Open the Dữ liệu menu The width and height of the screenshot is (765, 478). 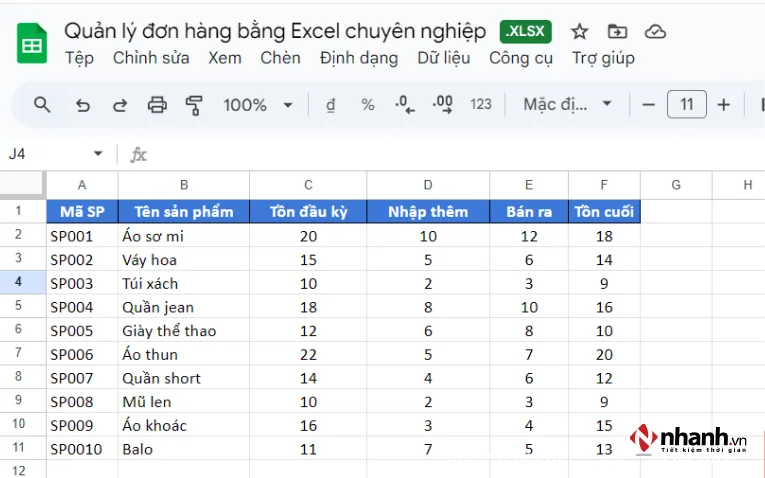[x=443, y=58]
